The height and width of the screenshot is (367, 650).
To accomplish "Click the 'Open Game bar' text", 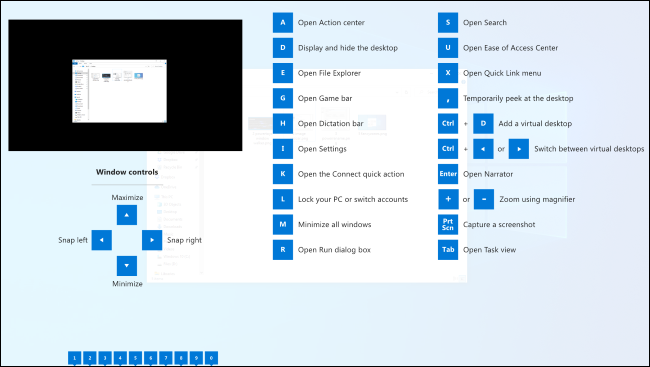I will 325,99.
